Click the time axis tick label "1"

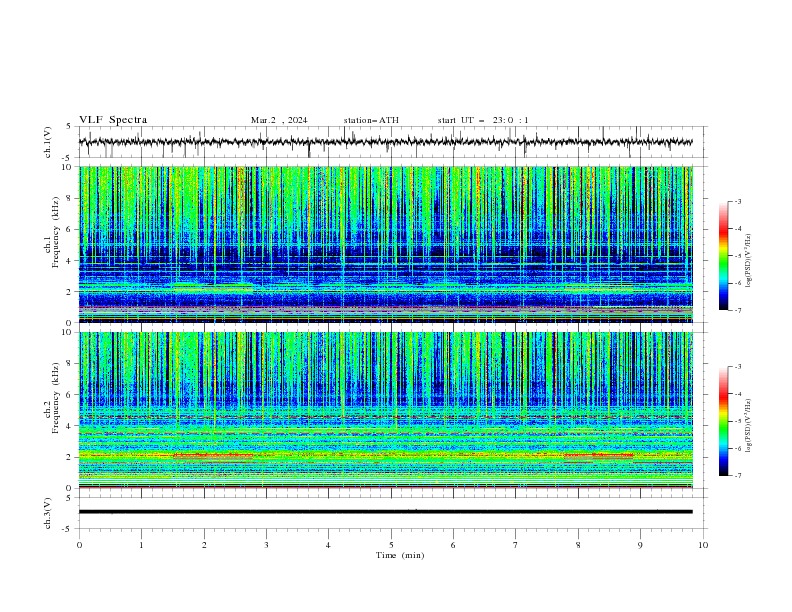click(x=141, y=545)
